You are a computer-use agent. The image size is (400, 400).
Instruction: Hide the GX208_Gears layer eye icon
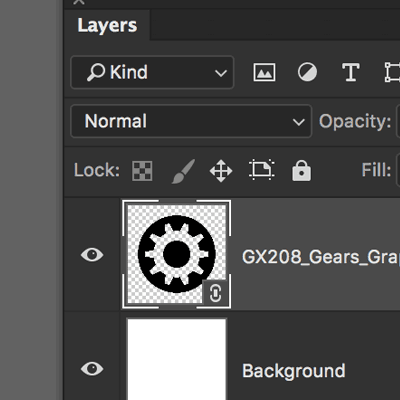[92, 255]
